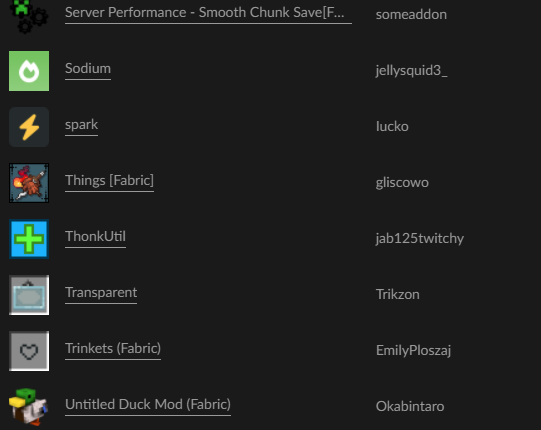This screenshot has width=541, height=430.
Task: Select the Untitled Duck Mod duck icon
Action: pyautogui.click(x=29, y=407)
